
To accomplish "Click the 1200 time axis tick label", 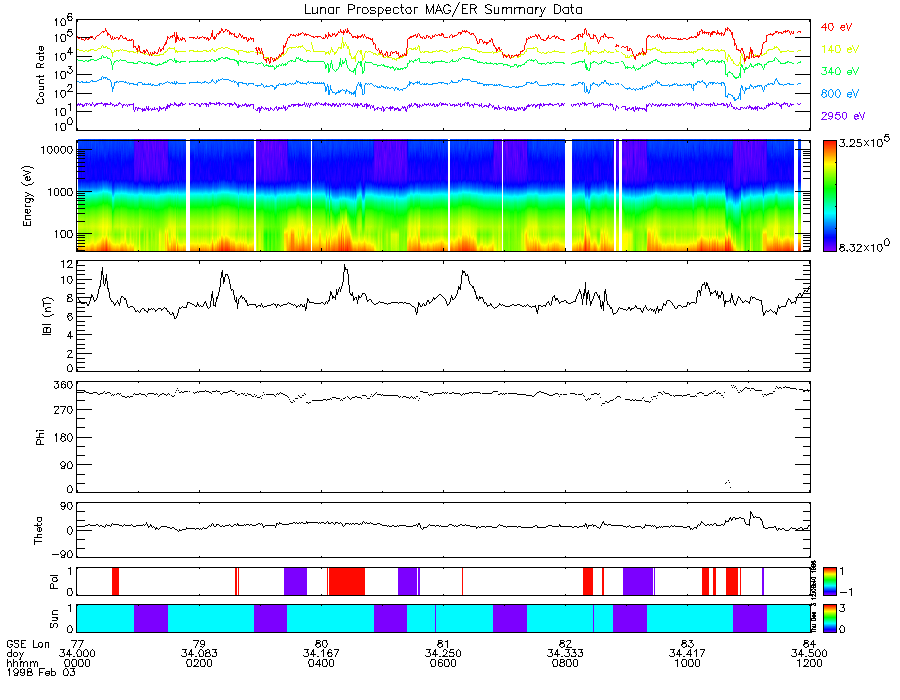I will [x=809, y=663].
